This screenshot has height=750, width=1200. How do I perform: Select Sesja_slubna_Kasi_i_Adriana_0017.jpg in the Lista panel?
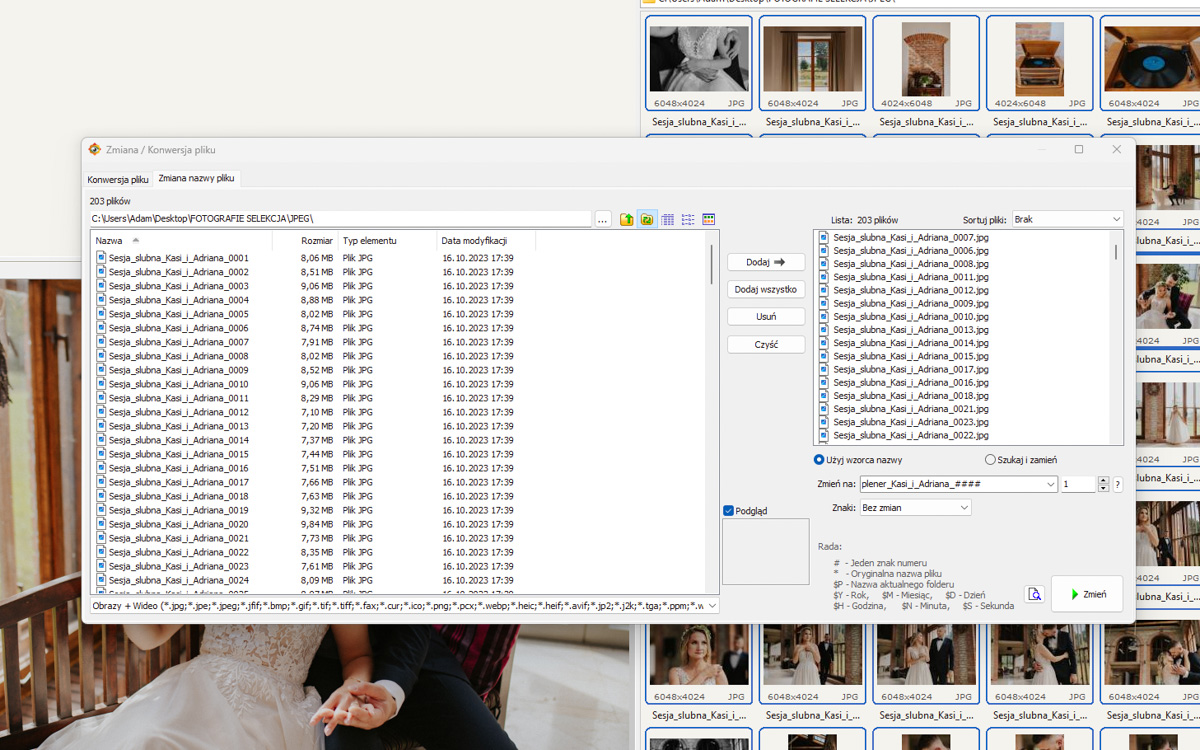click(910, 369)
